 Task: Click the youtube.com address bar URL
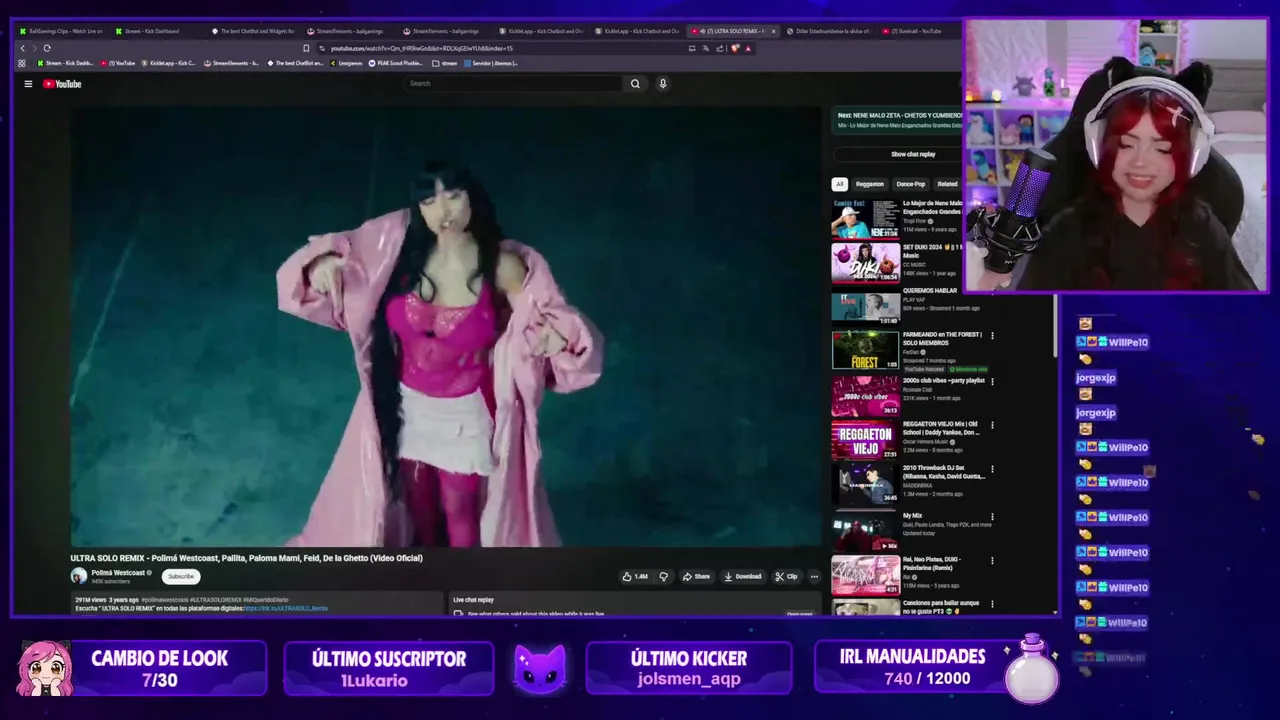pyautogui.click(x=422, y=48)
